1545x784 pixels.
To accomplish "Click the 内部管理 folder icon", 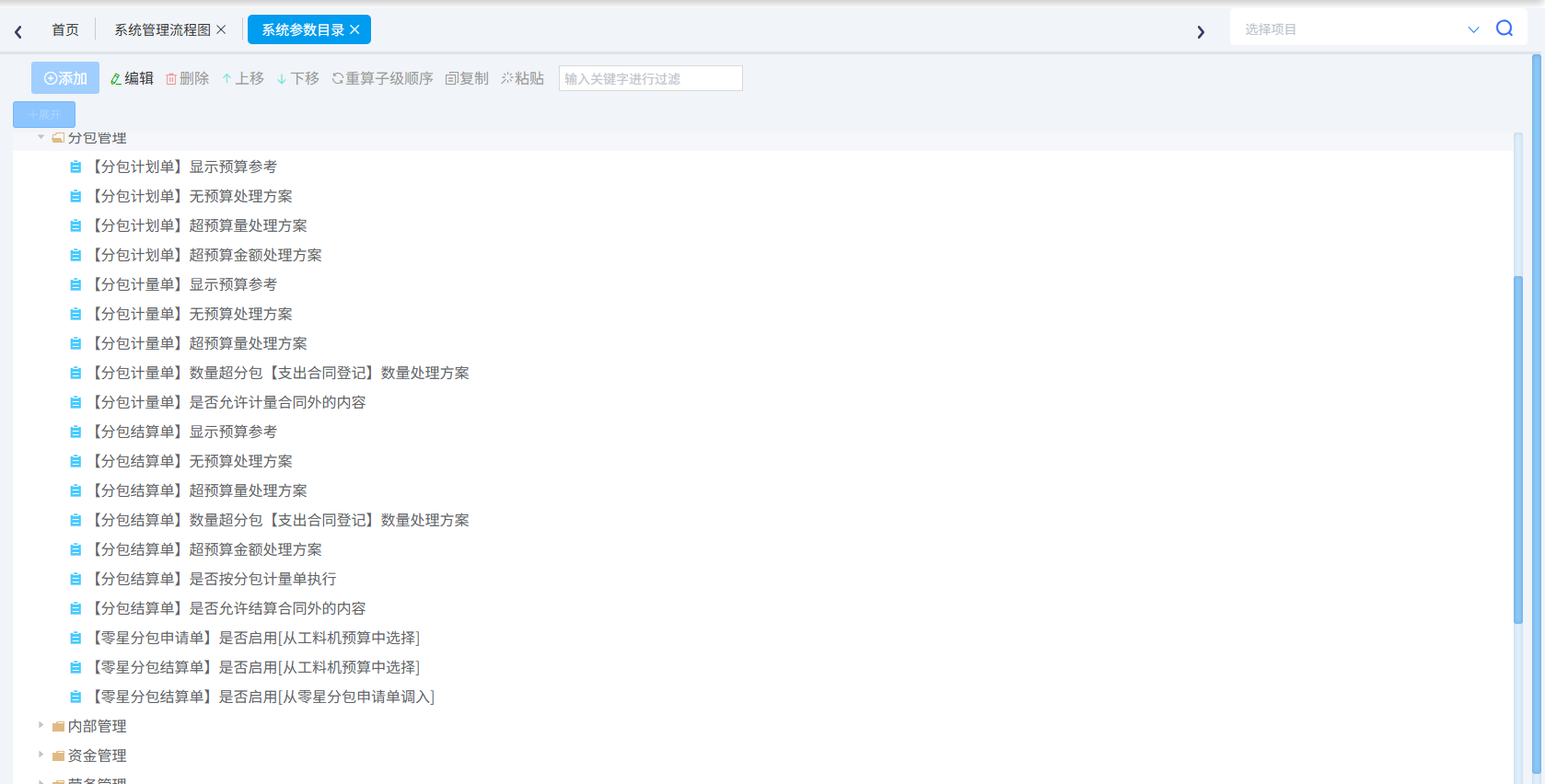I will tap(58, 726).
